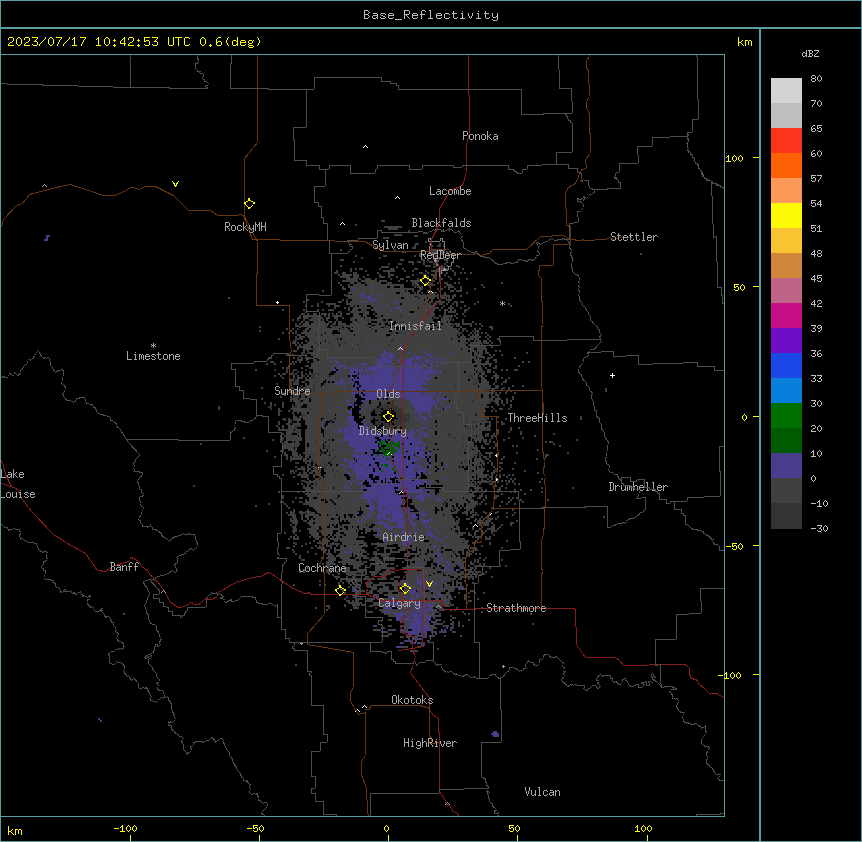Click the RockyMH label

(x=245, y=227)
